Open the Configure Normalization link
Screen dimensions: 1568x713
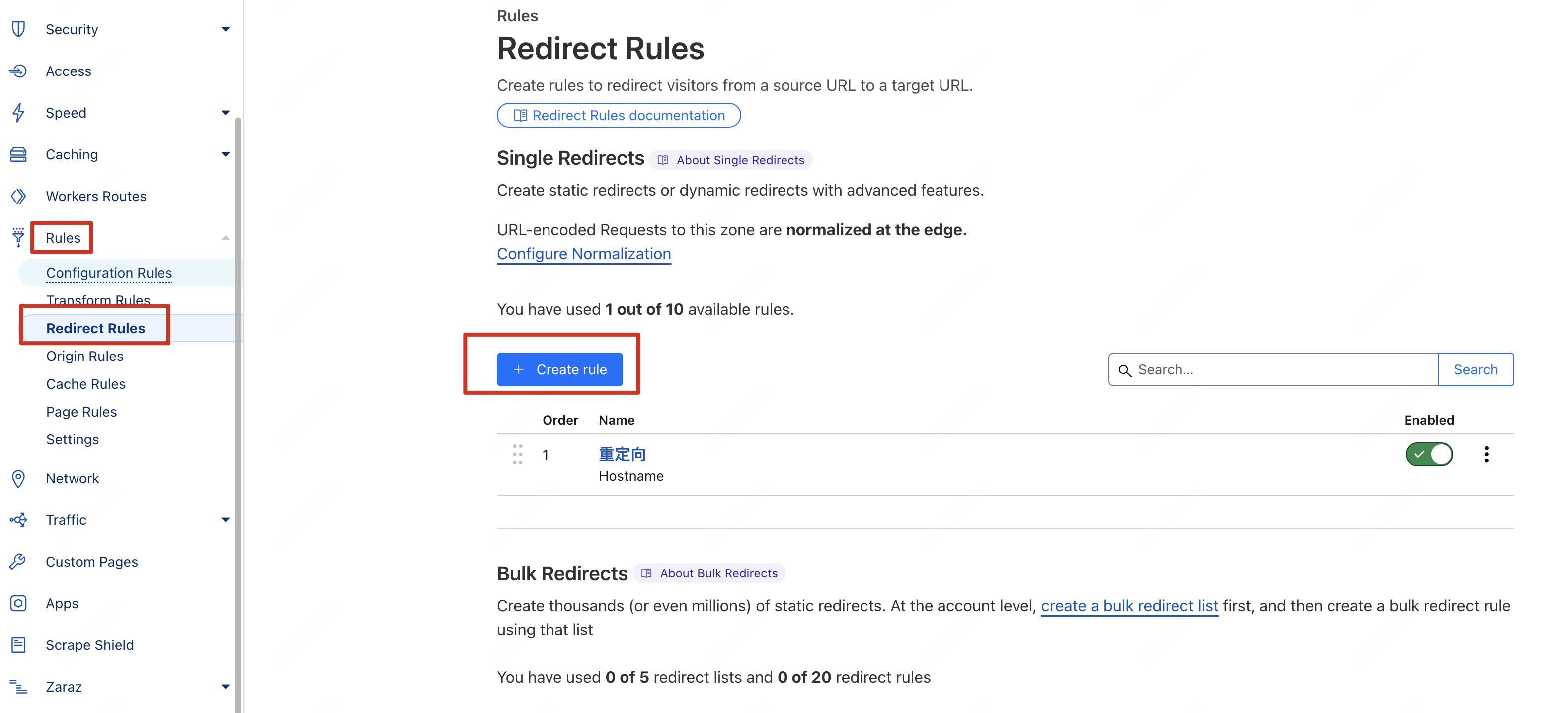pyautogui.click(x=583, y=254)
